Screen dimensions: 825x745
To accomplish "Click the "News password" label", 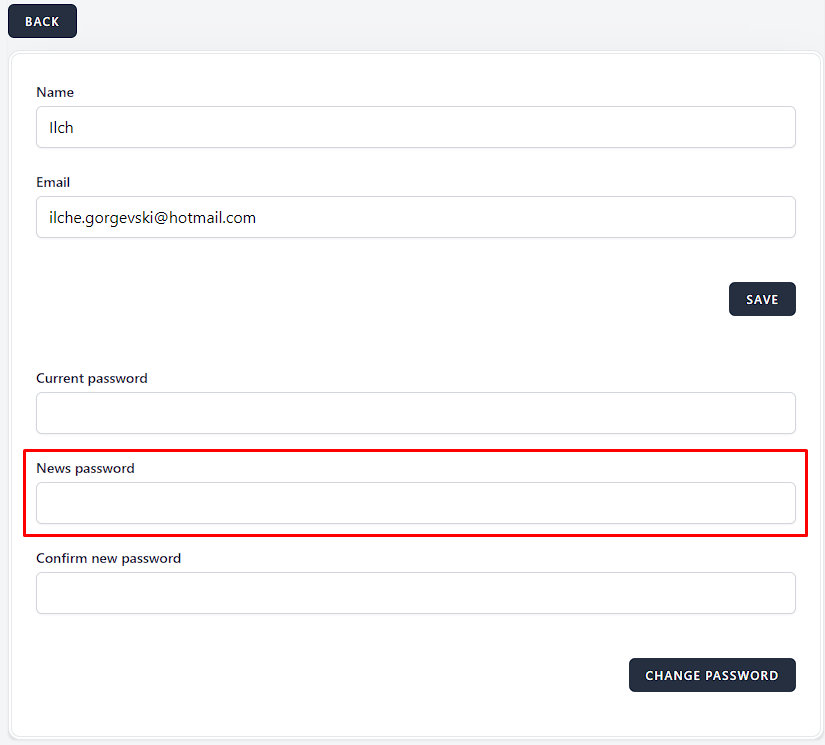I will [85, 468].
